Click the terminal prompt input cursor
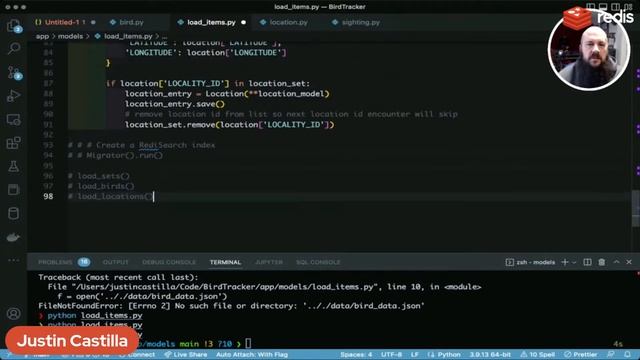The height and width of the screenshot is (360, 640). click(248, 344)
